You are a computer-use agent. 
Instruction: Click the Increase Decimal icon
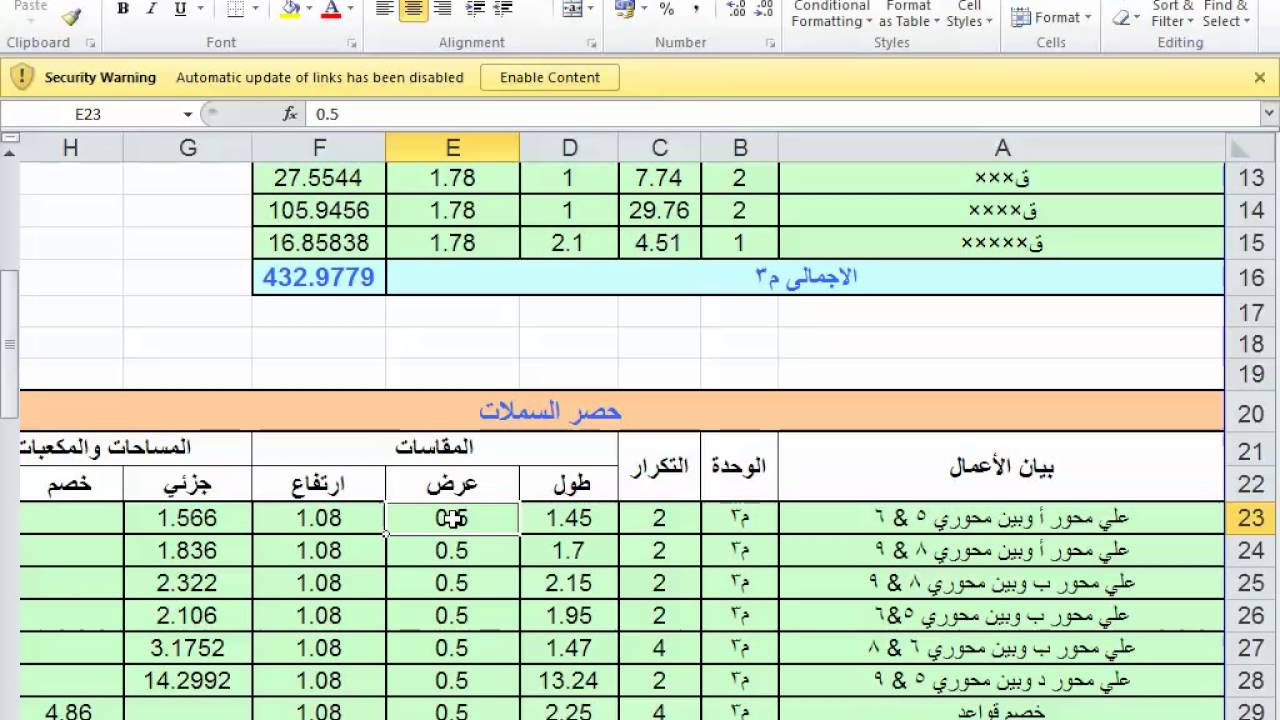click(737, 9)
